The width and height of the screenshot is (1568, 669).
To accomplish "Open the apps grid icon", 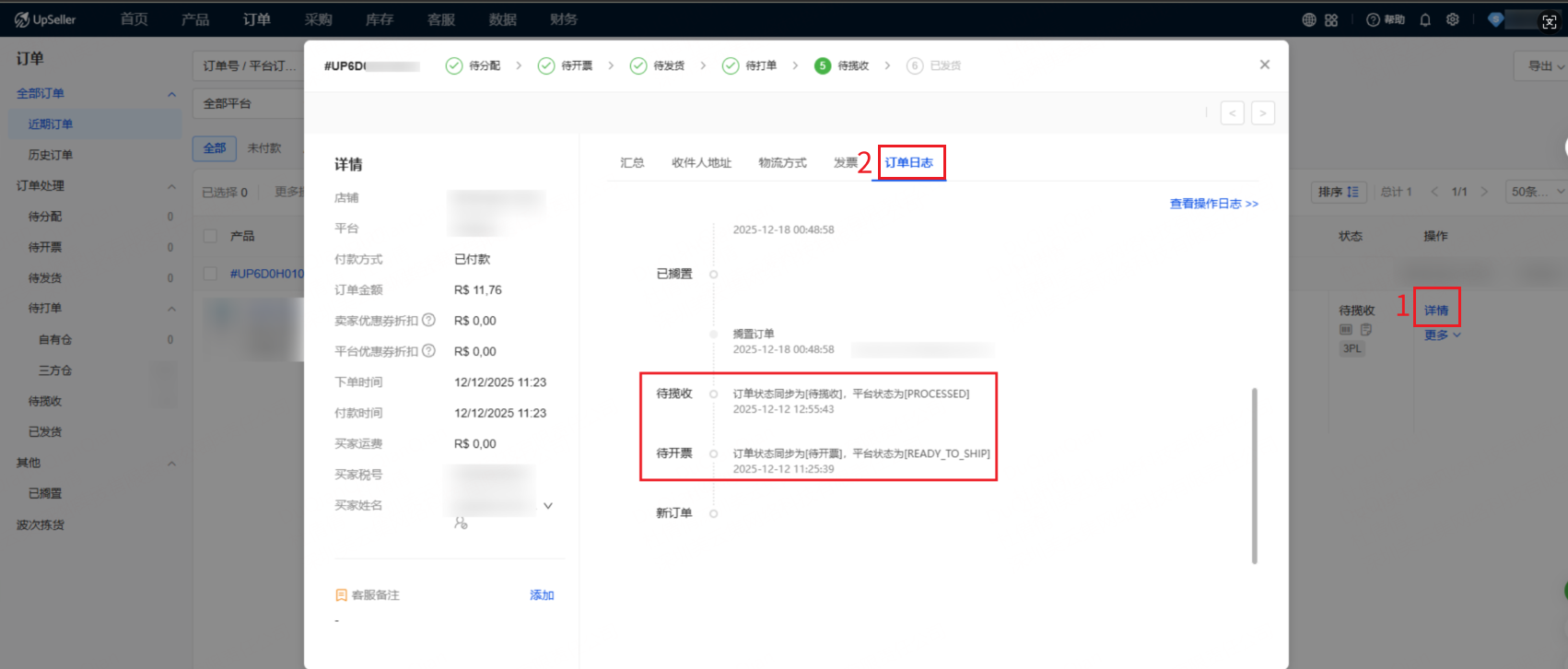I will [x=1331, y=19].
